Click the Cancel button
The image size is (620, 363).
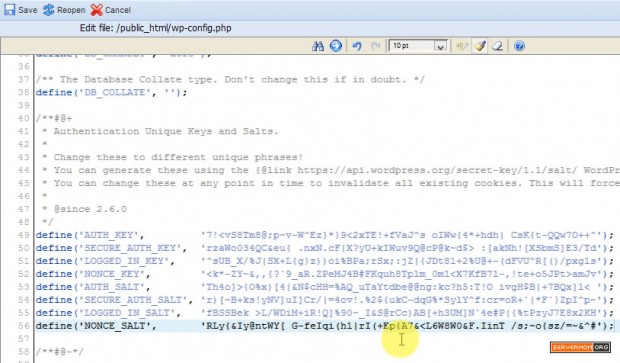[111, 10]
